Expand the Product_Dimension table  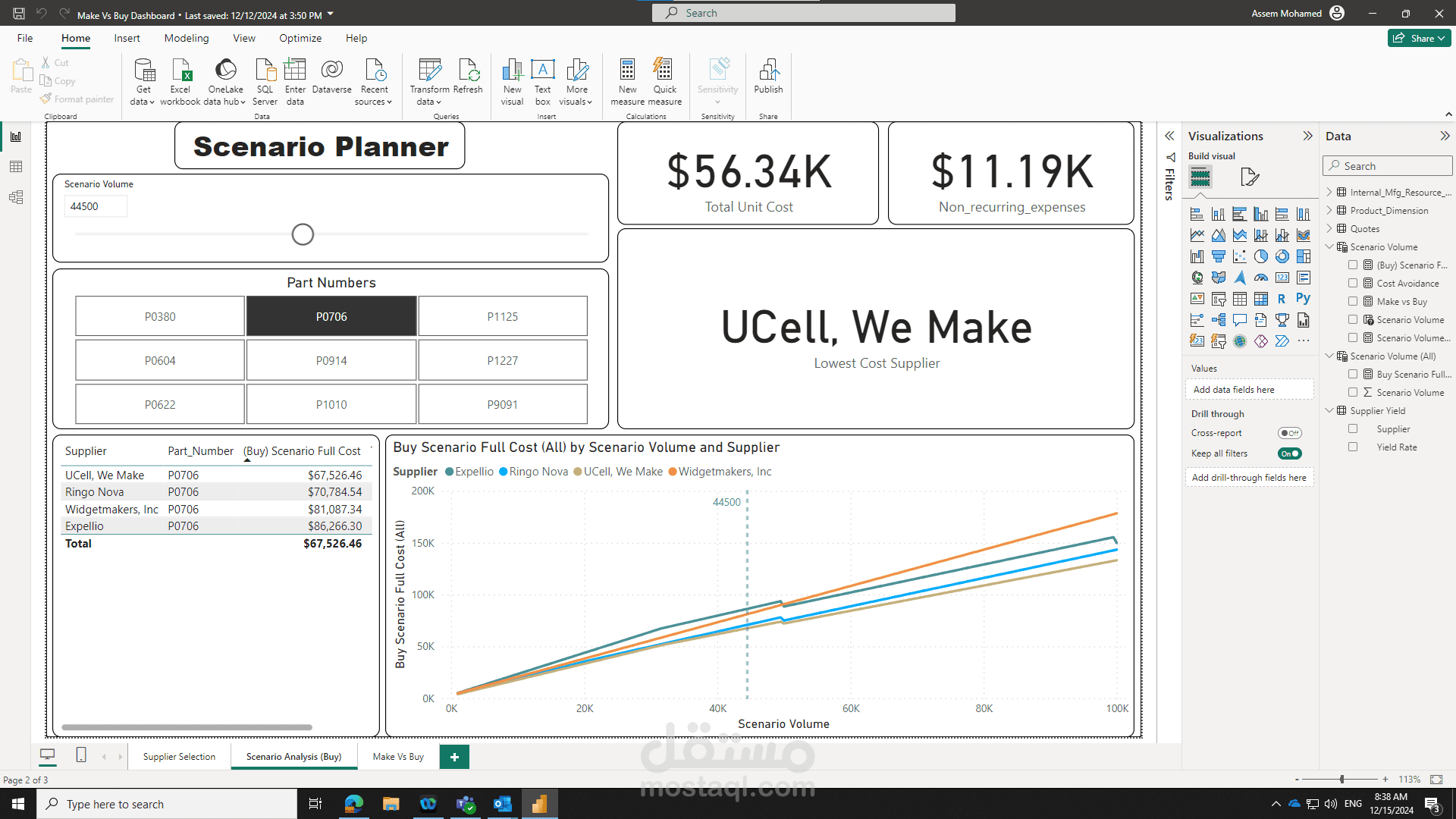(x=1329, y=210)
